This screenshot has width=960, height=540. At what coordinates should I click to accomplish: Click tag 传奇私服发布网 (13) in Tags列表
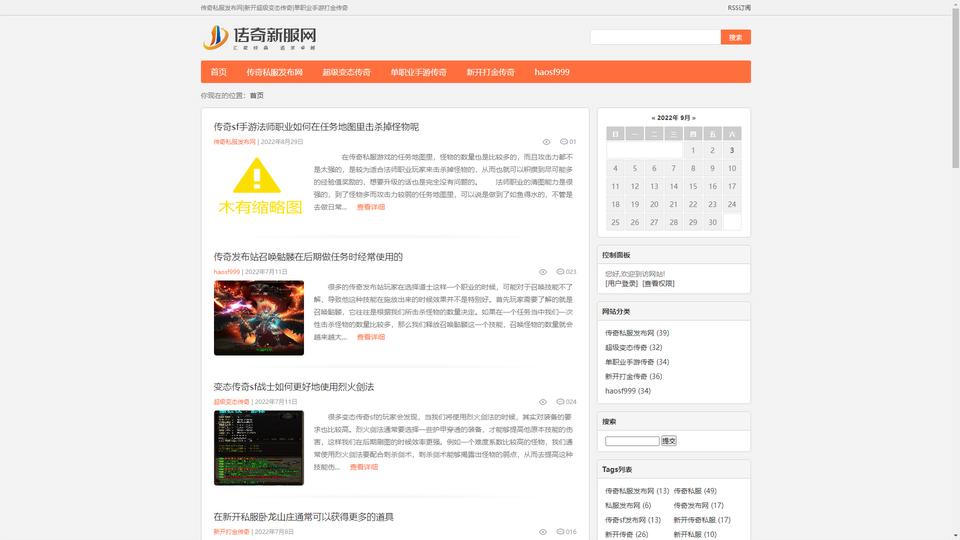[x=637, y=491]
